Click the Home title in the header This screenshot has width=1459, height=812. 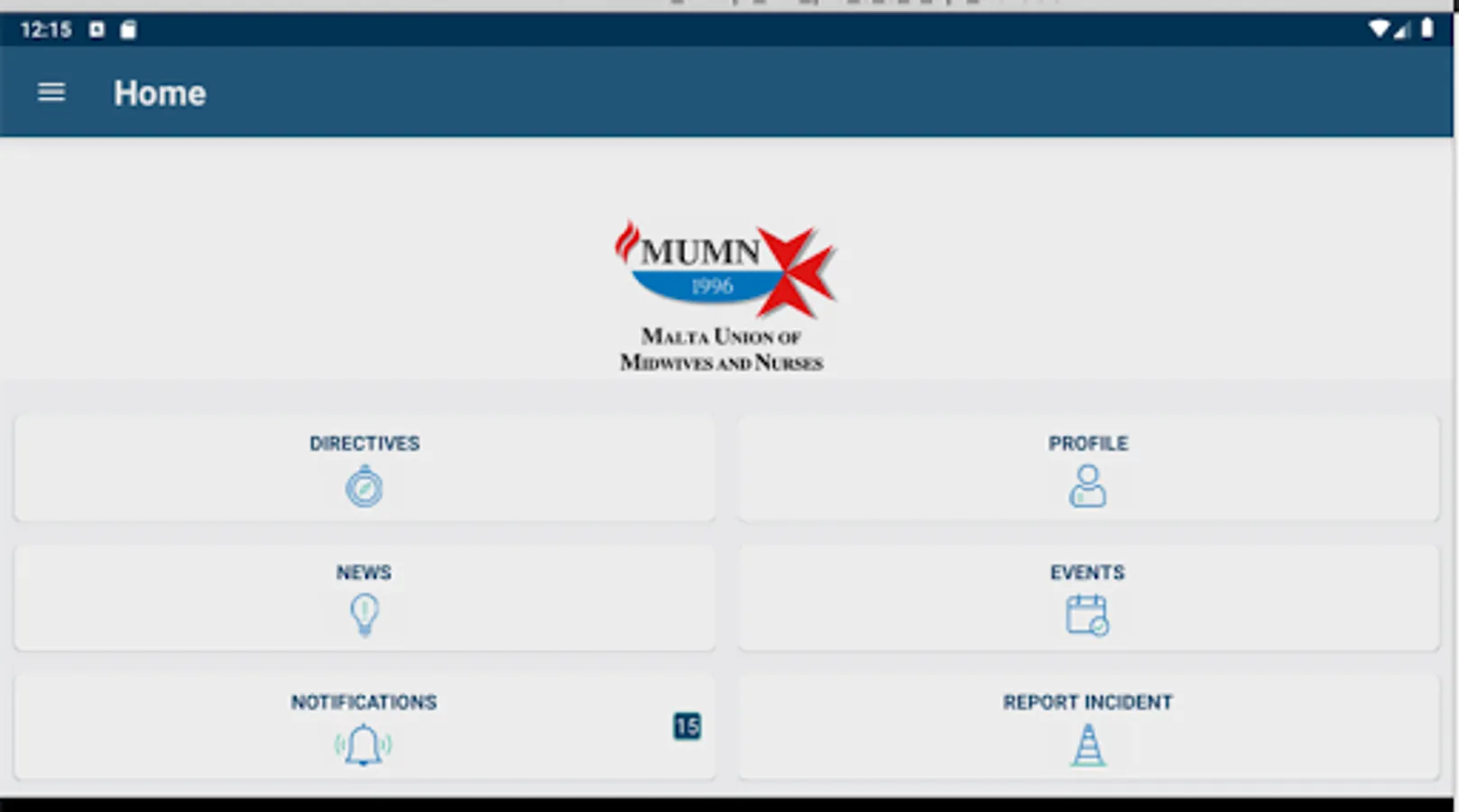160,93
